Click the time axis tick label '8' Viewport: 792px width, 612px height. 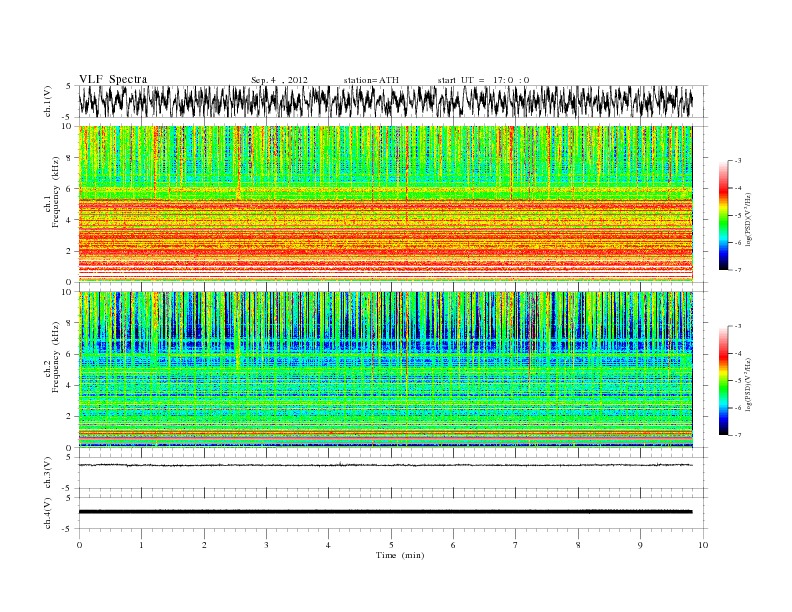click(578, 545)
